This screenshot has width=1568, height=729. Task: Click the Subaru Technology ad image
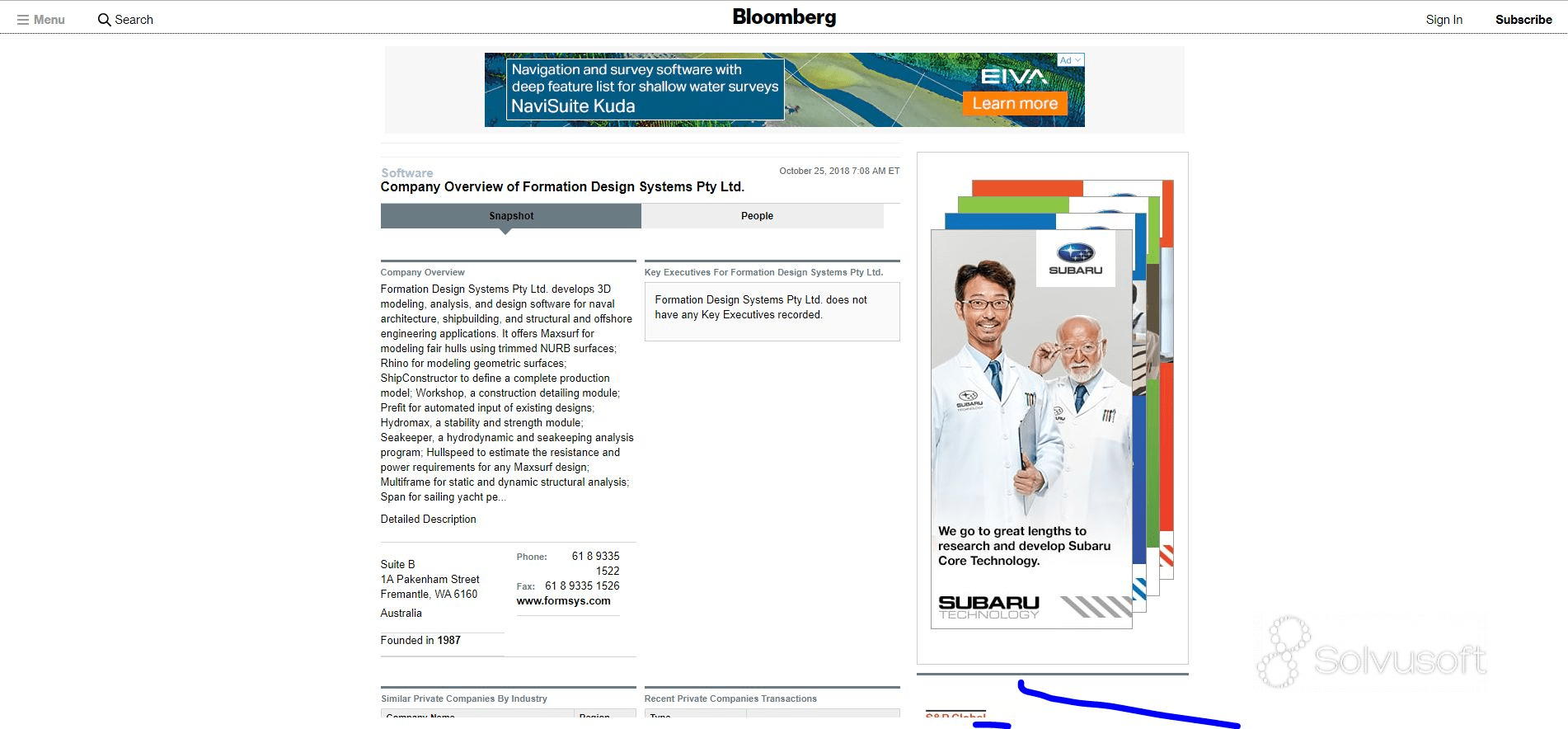[1031, 429]
